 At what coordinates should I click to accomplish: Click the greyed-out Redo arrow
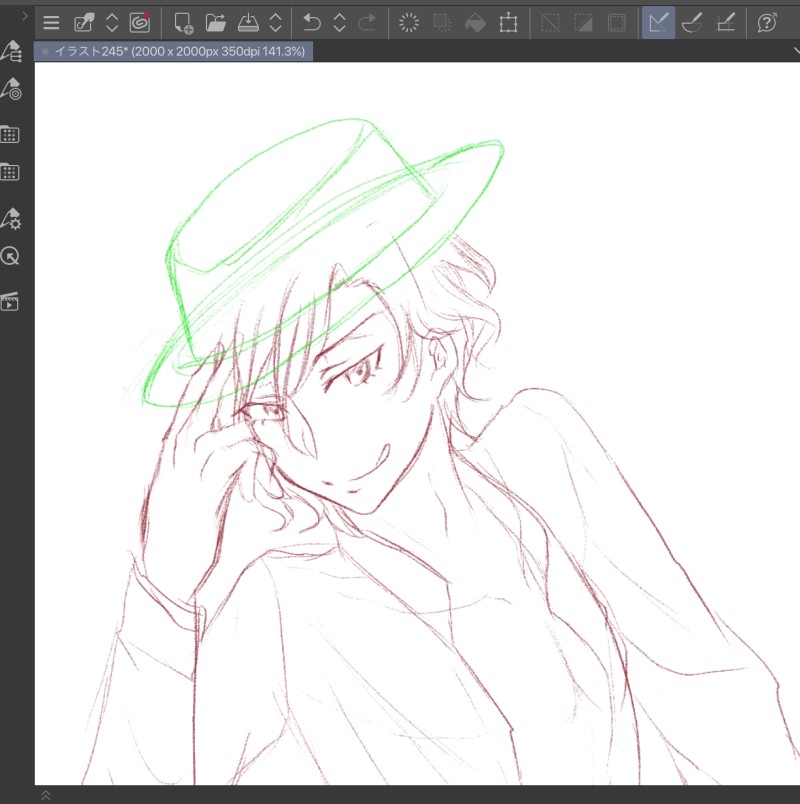367,23
